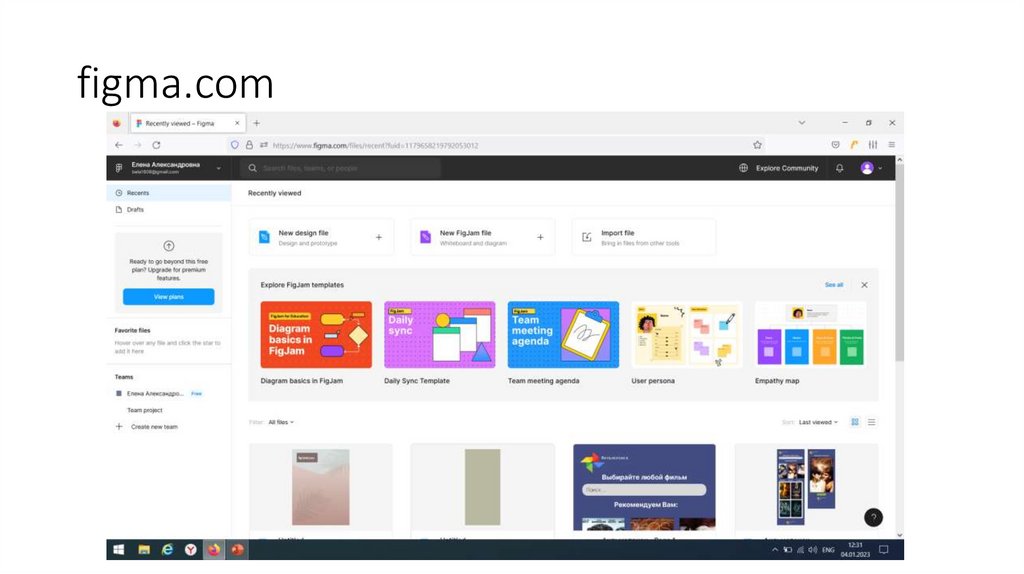
Task: Open the taskbar action center icon
Action: point(884,550)
